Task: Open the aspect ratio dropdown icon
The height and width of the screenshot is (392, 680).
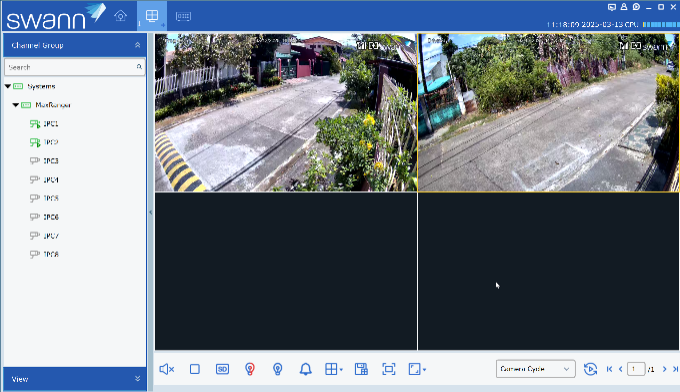Action: pyautogui.click(x=417, y=369)
